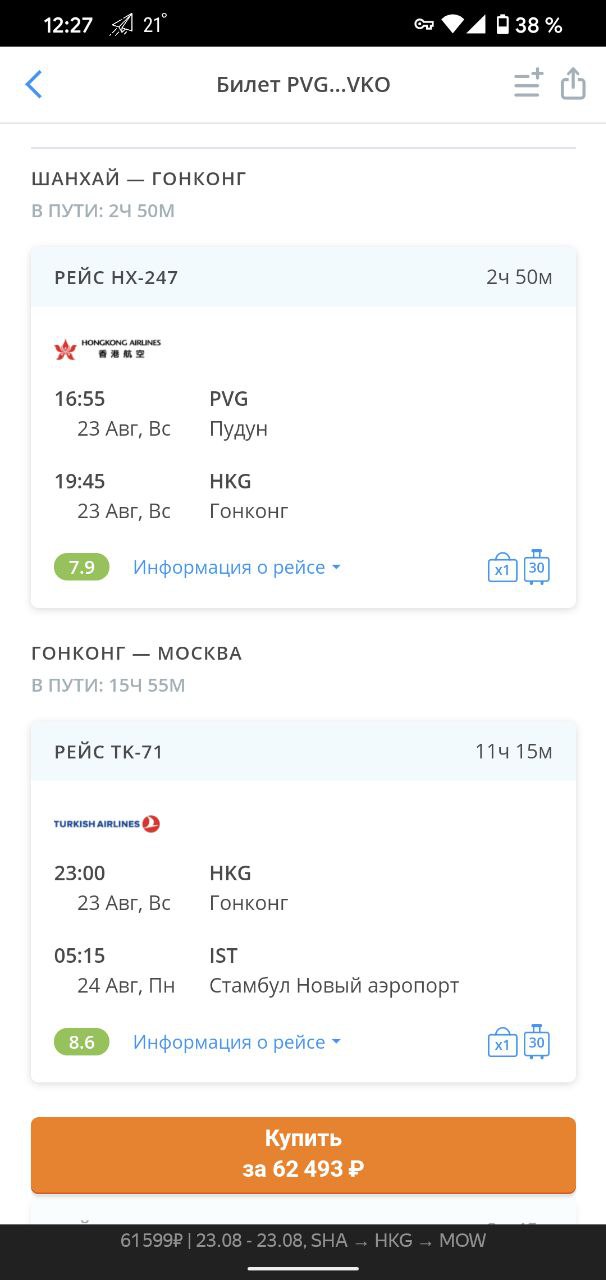Tap the Hong Kong Airlines logo
Viewport: 606px width, 1280px height.
(x=107, y=349)
